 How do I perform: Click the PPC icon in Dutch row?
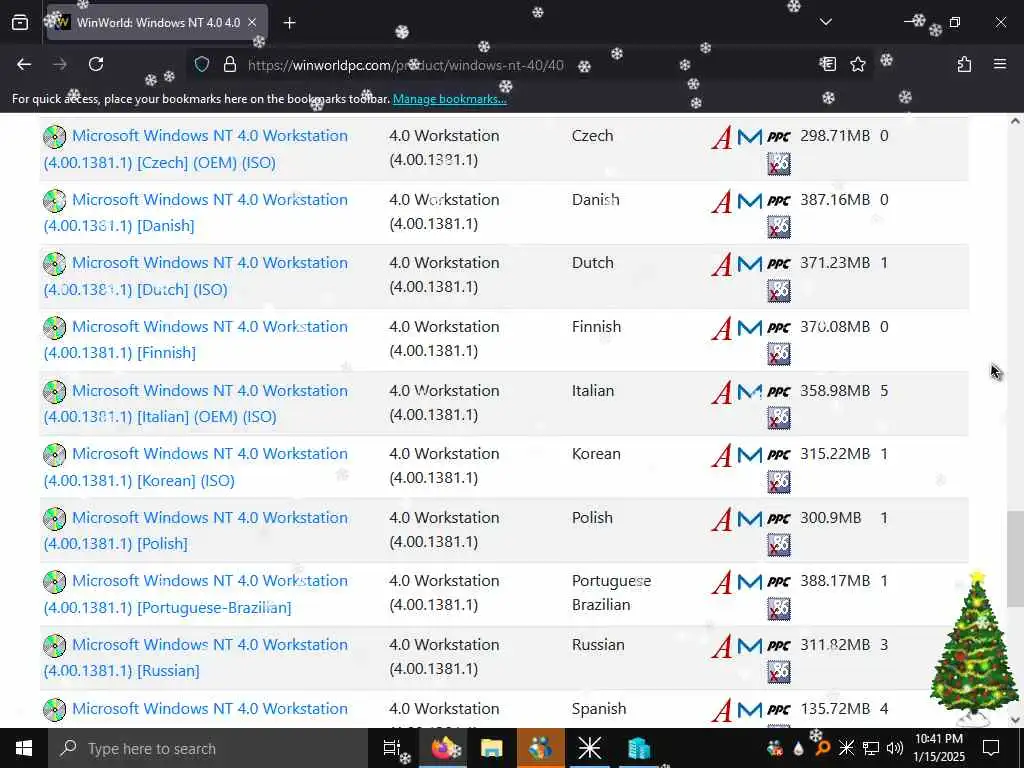(x=778, y=264)
